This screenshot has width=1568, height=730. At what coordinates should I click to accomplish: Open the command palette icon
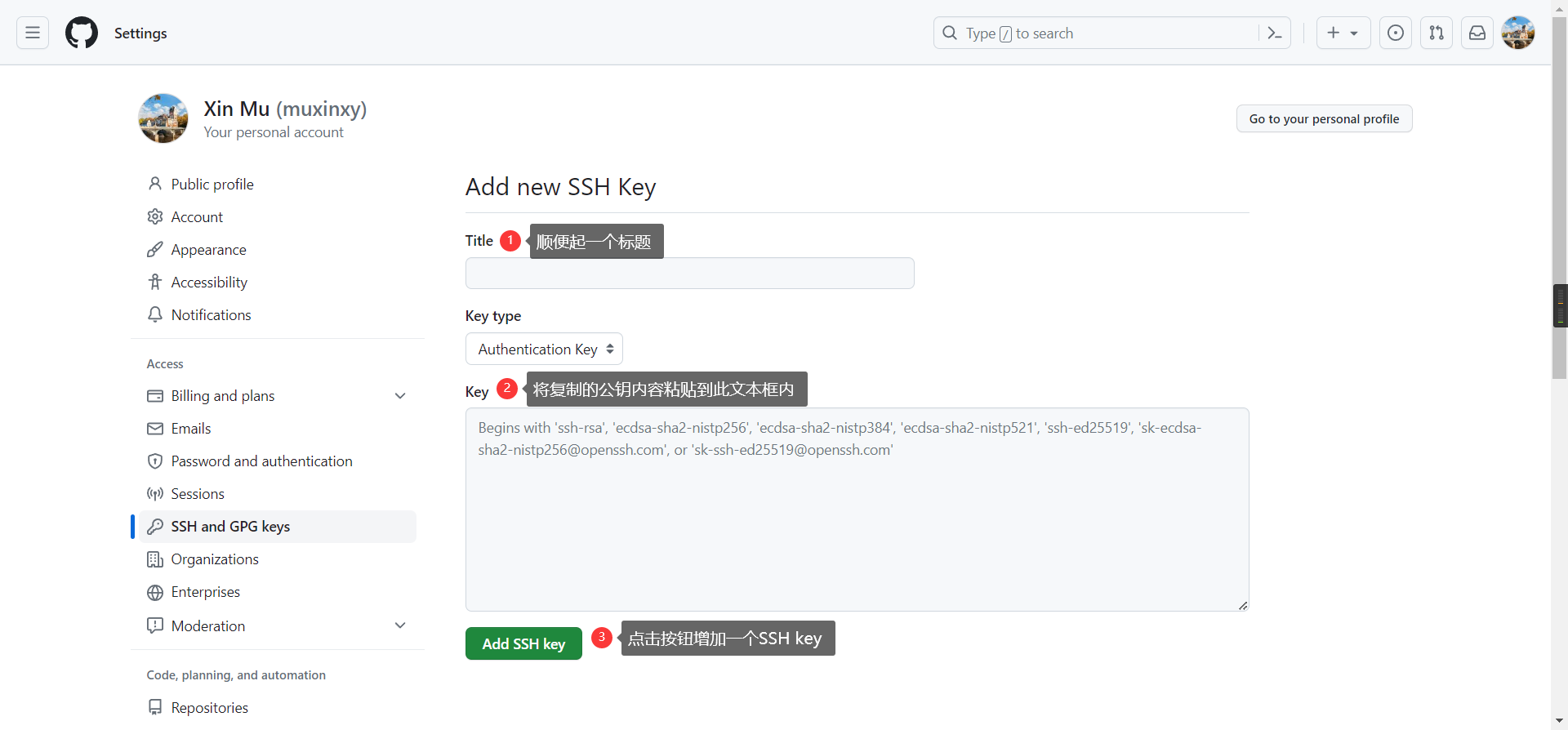click(1274, 33)
